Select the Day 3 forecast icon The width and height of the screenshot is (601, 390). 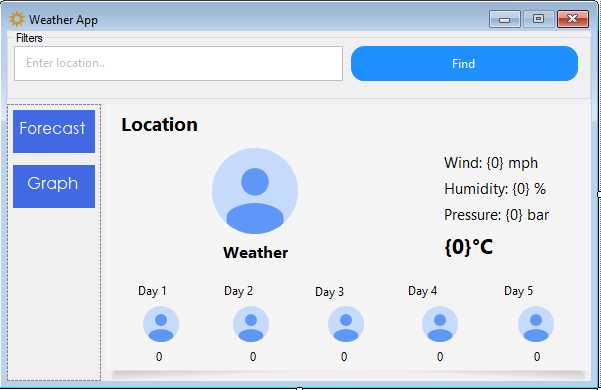click(346, 324)
